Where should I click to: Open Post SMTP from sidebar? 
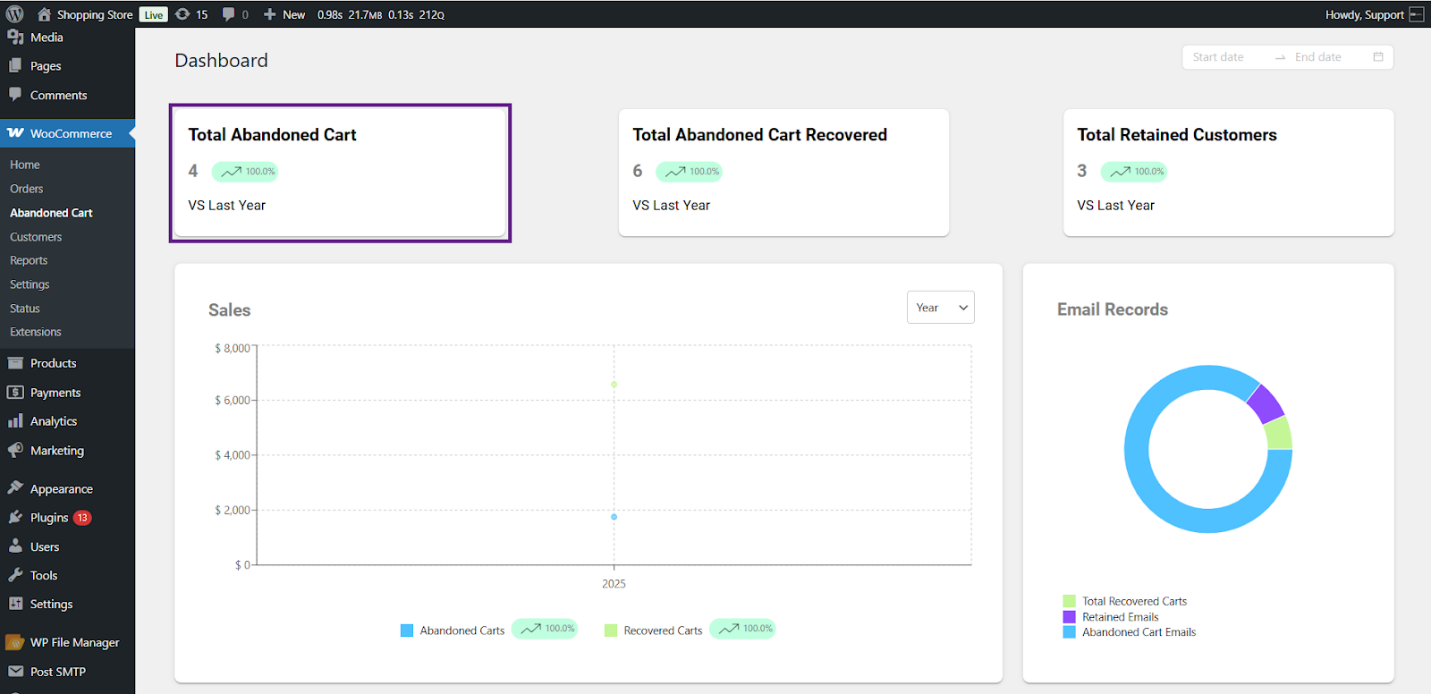[58, 672]
